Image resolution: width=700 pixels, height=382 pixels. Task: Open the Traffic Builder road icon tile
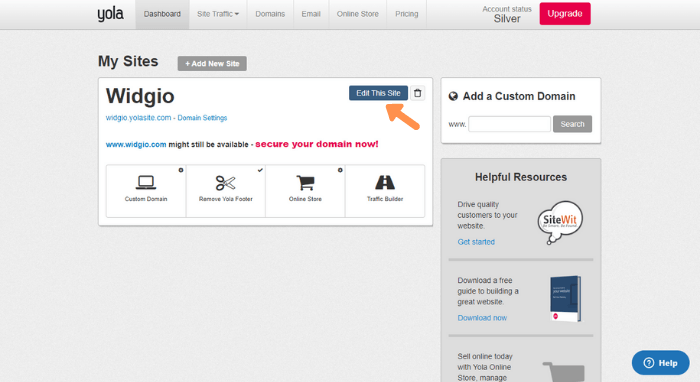(x=385, y=191)
